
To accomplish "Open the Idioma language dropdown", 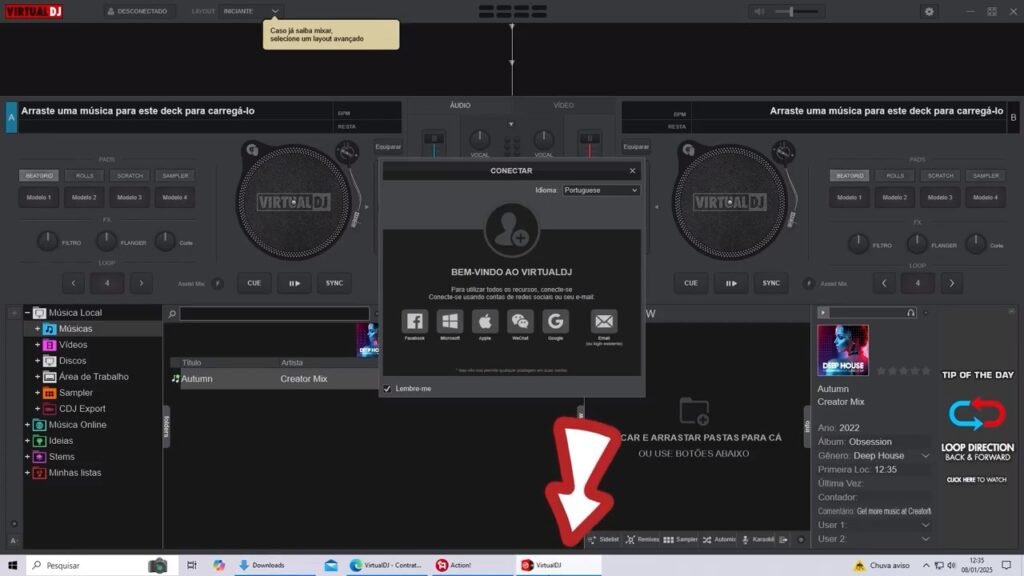I will [600, 190].
